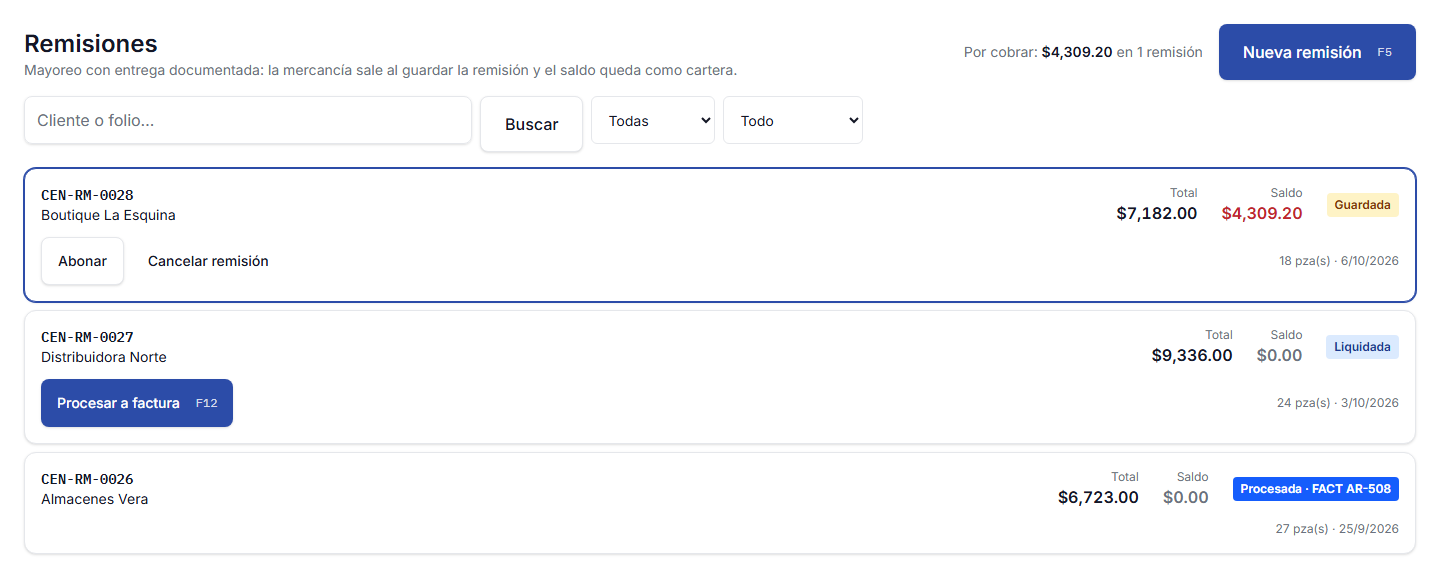Click the Procesada · FACT AR-508 badge
This screenshot has width=1440, height=562.
pyautogui.click(x=1315, y=489)
